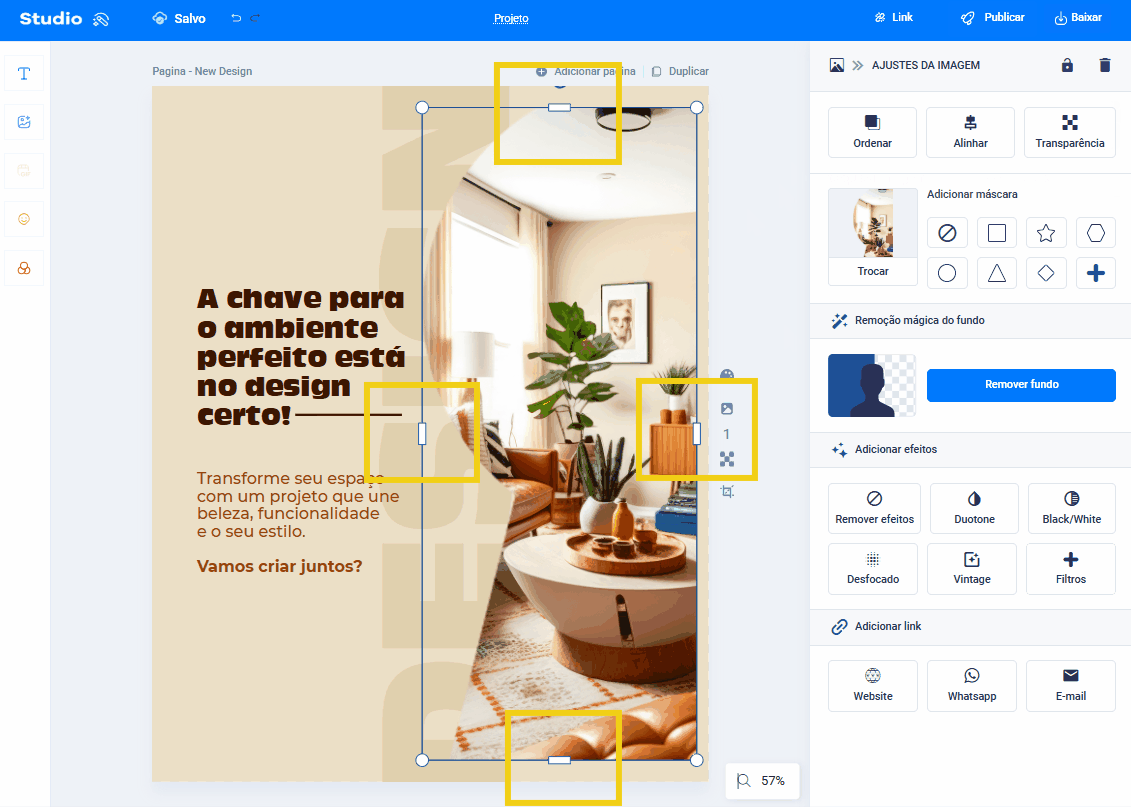Click the background removal preview thumbnail
This screenshot has width=1131, height=807.
click(872, 385)
